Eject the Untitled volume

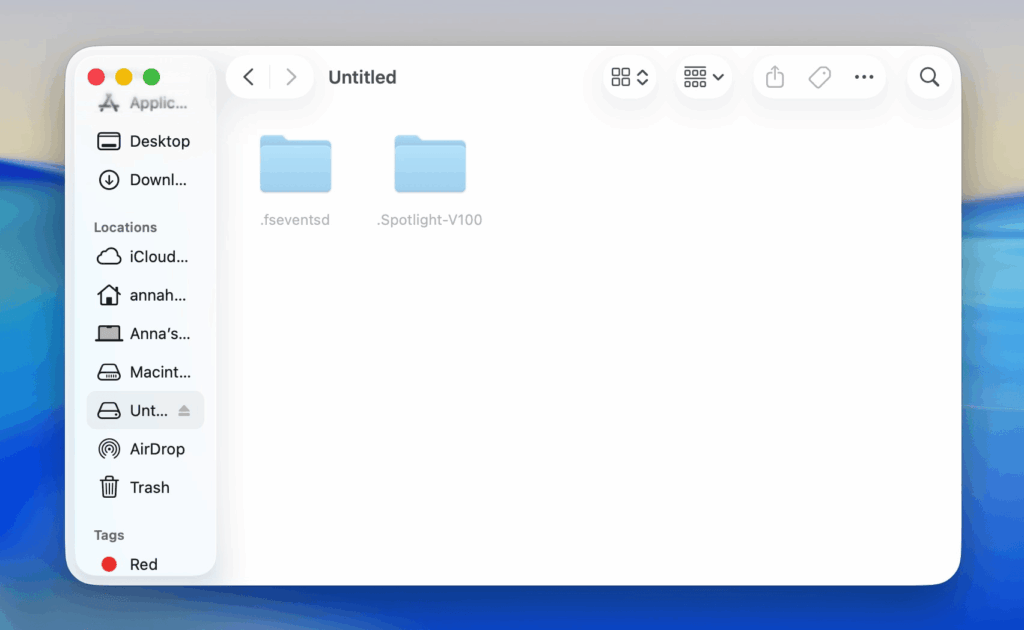tap(184, 411)
